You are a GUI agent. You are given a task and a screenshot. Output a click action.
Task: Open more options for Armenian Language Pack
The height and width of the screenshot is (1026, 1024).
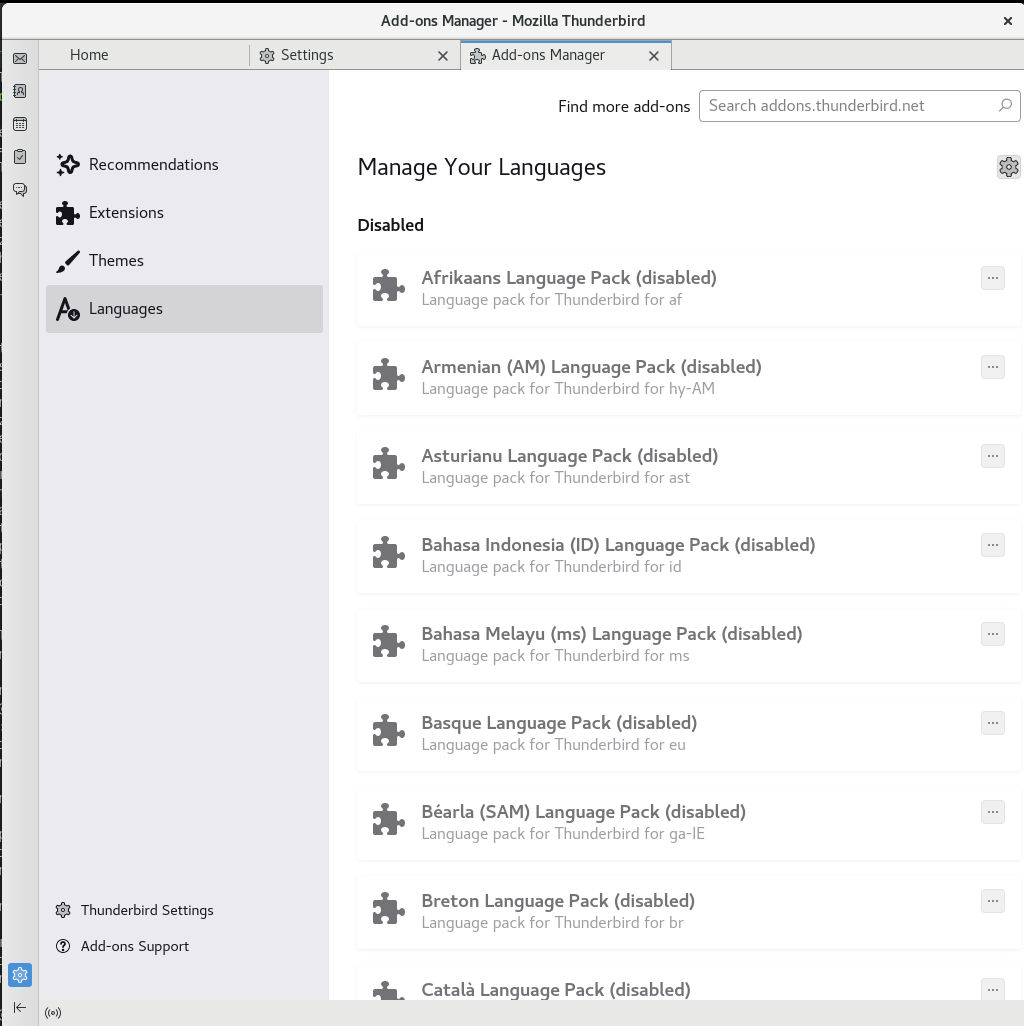992,367
